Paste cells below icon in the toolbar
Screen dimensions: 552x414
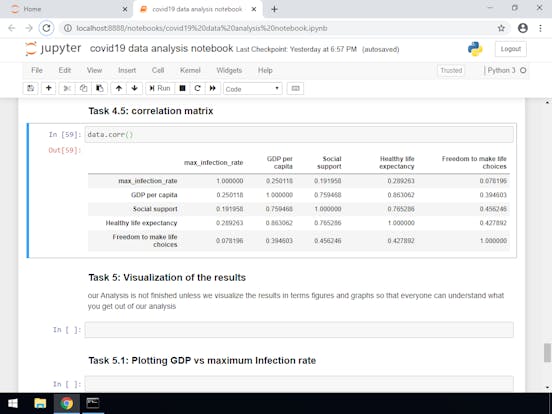click(x=100, y=88)
